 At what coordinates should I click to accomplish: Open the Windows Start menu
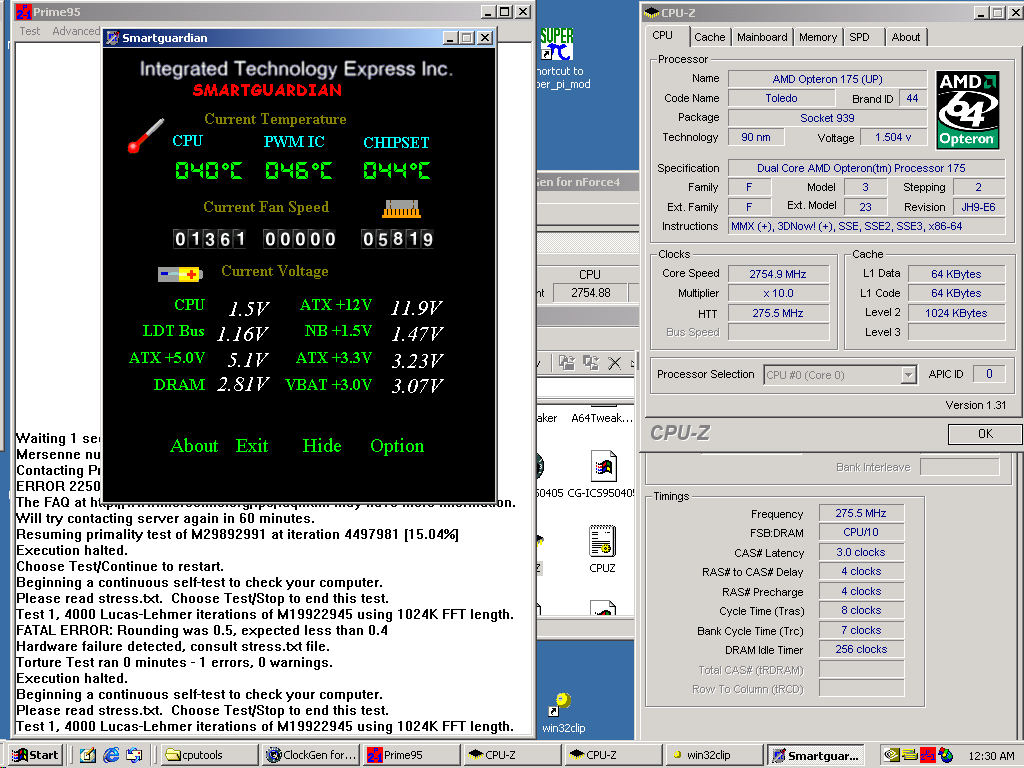36,755
